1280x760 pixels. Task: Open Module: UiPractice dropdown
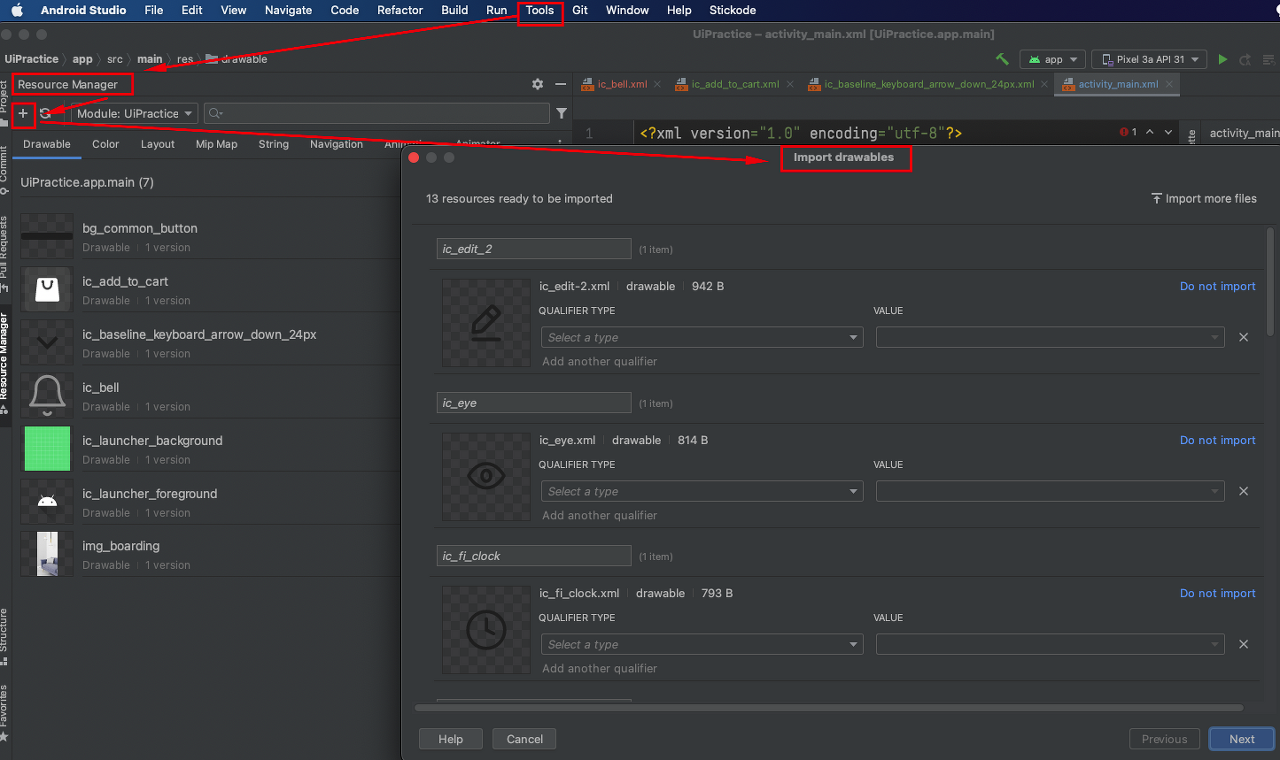(x=134, y=113)
